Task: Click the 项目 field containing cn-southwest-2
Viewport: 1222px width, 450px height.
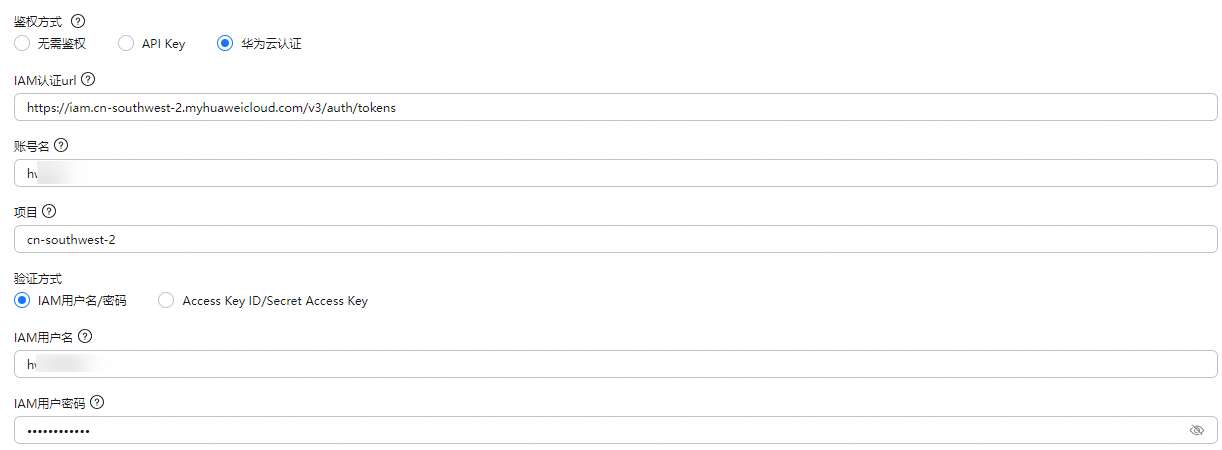Action: [x=616, y=239]
